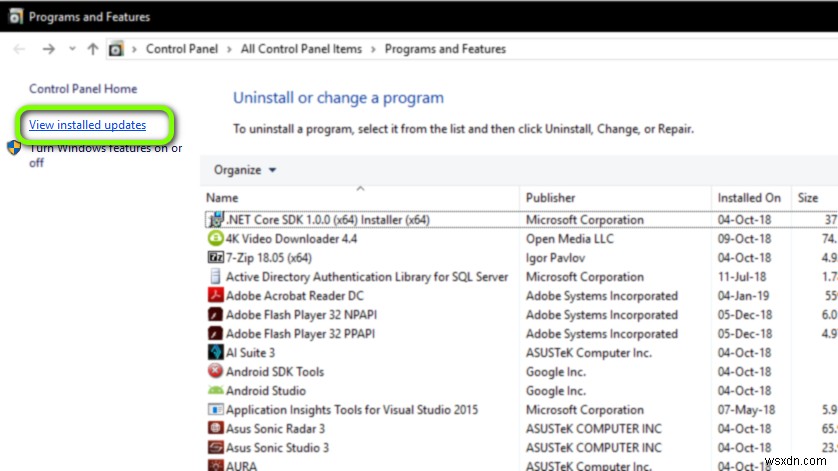
Task: Click the Application Insights Tools icon
Action: pyautogui.click(x=215, y=410)
